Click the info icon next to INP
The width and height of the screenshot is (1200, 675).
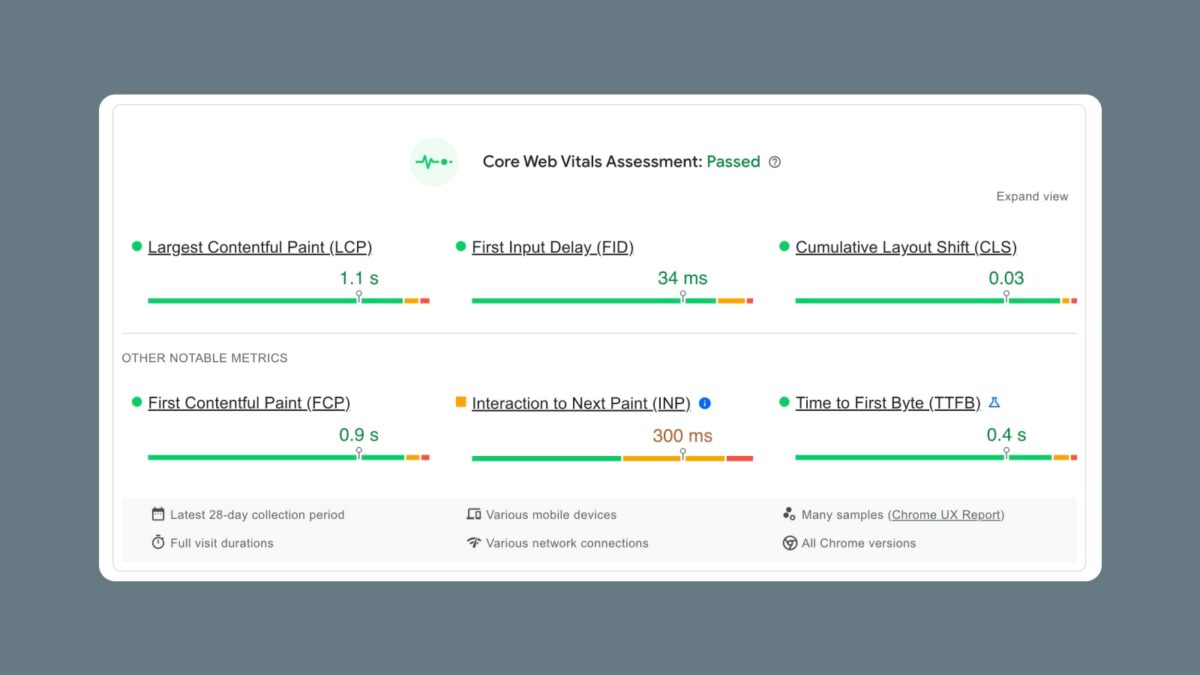pyautogui.click(x=704, y=403)
